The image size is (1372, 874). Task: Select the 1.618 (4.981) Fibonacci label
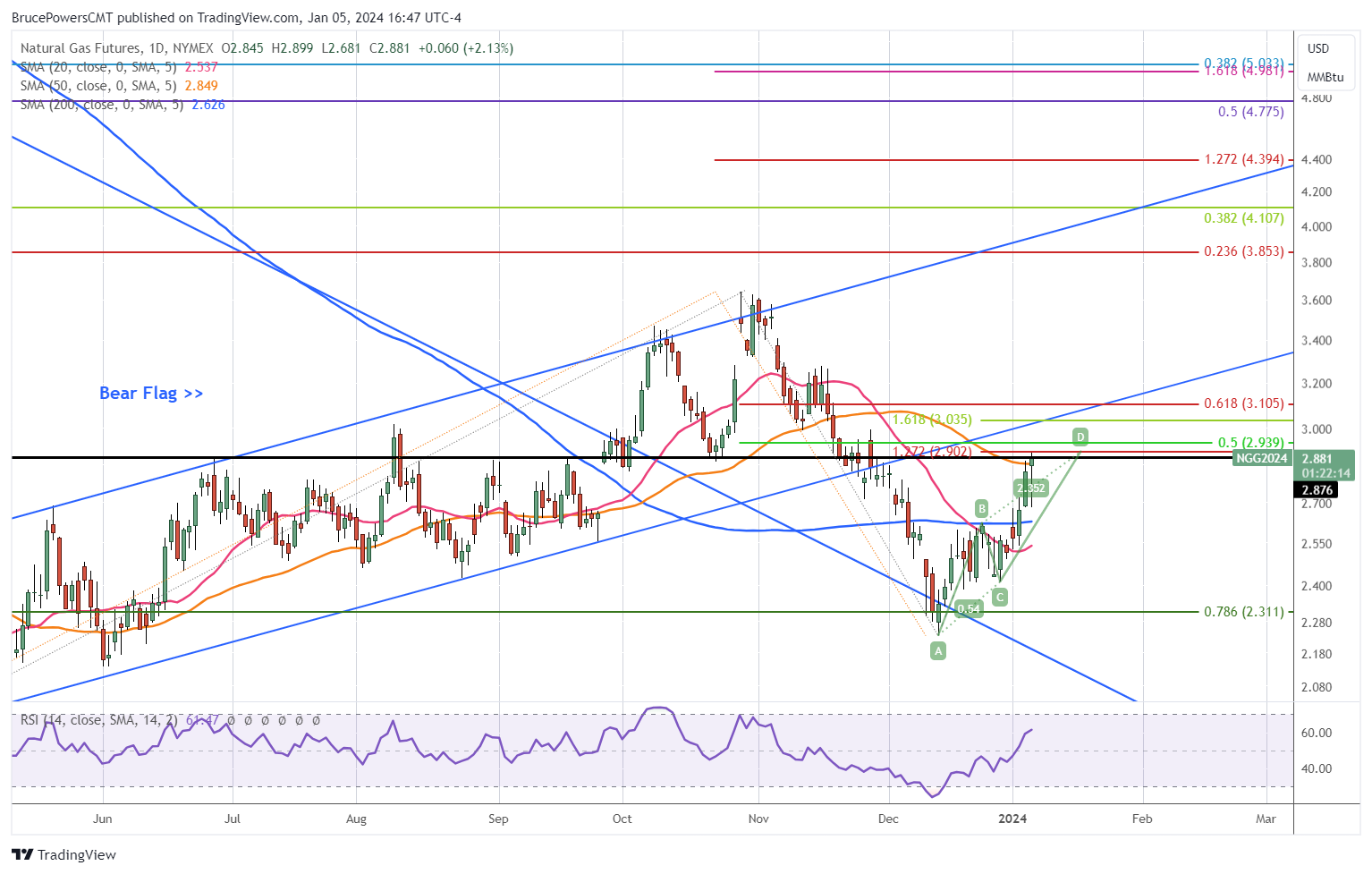[1243, 71]
